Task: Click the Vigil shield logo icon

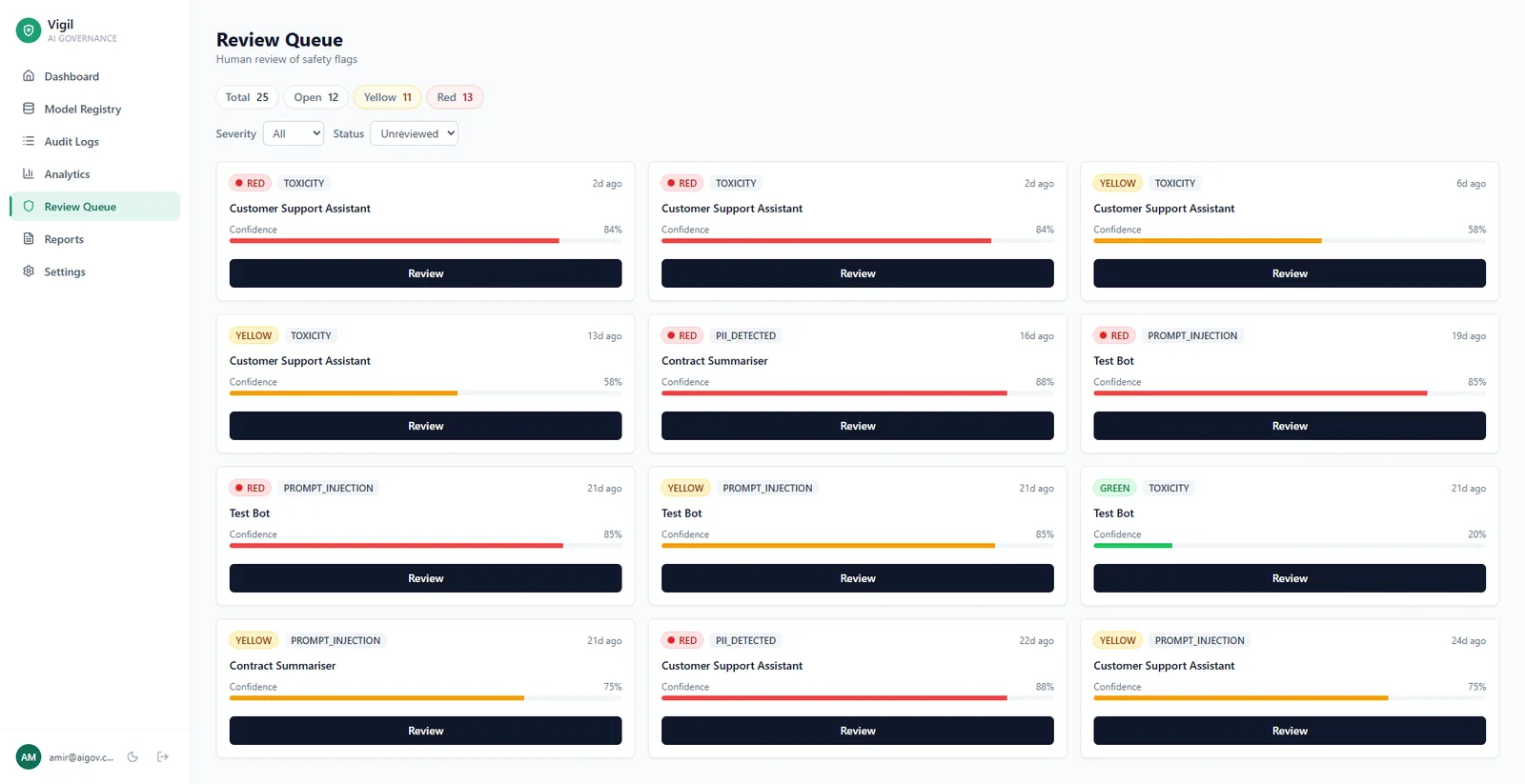Action: (29, 30)
